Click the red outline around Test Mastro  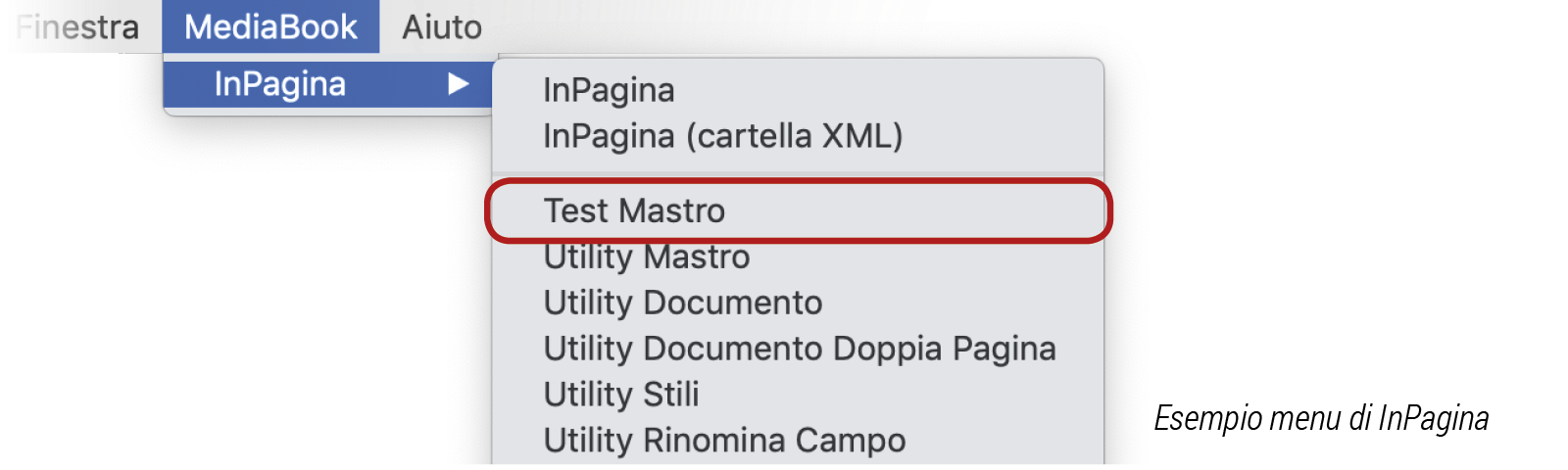pyautogui.click(x=1108, y=211)
